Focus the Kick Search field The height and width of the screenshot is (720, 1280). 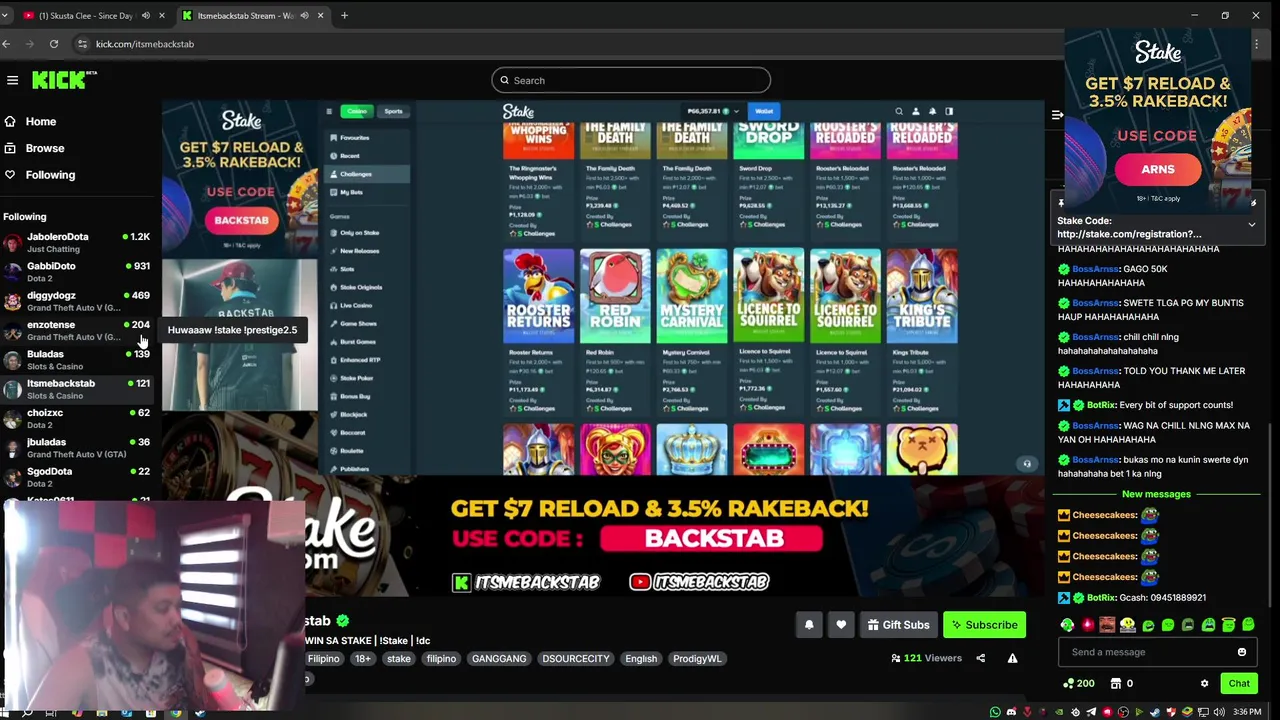631,80
